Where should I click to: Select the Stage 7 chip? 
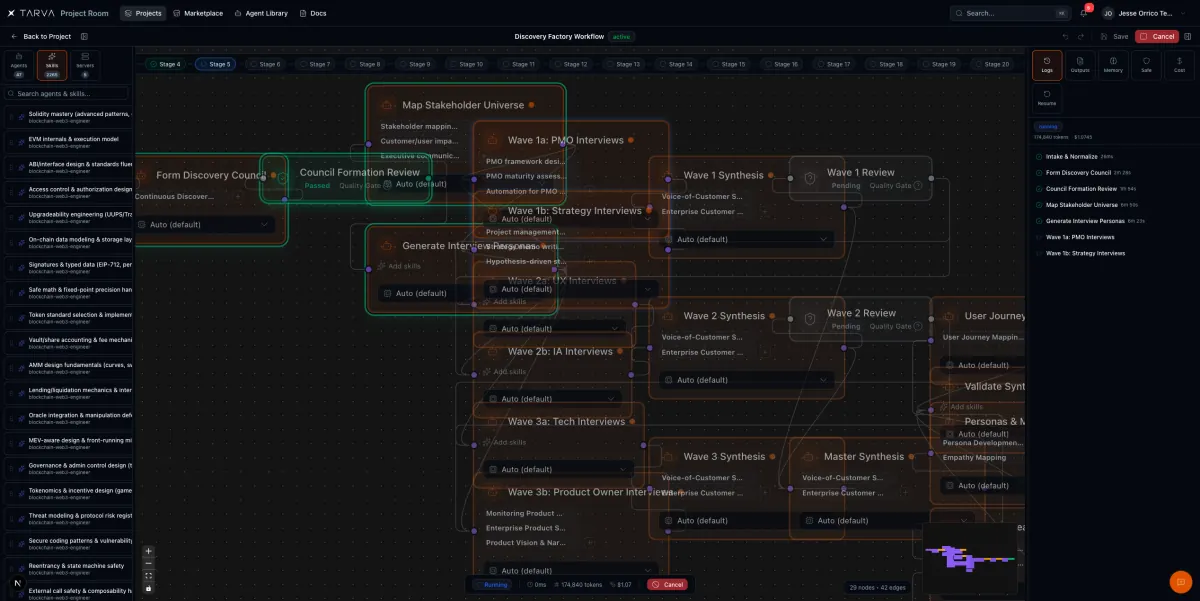[315, 64]
